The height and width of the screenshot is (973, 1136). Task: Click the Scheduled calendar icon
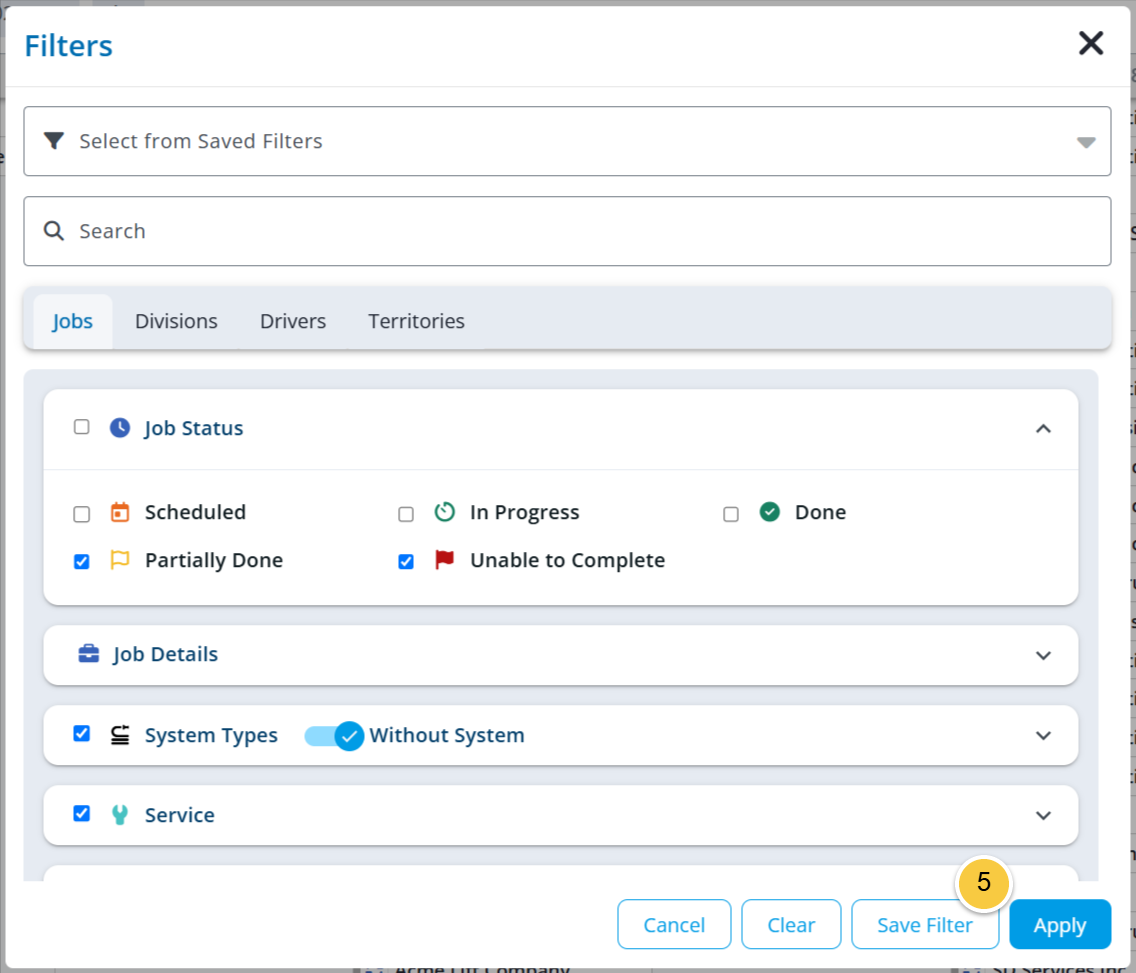[x=120, y=512]
